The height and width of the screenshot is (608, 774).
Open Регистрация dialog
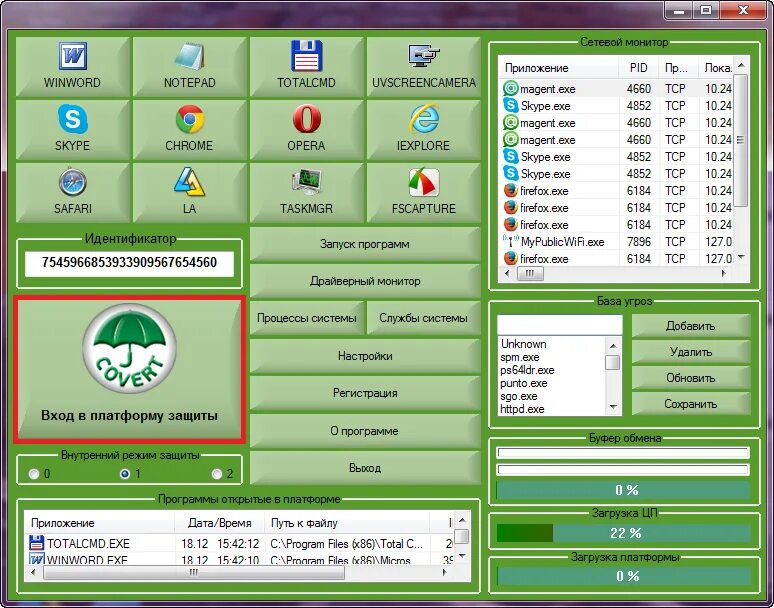(365, 393)
